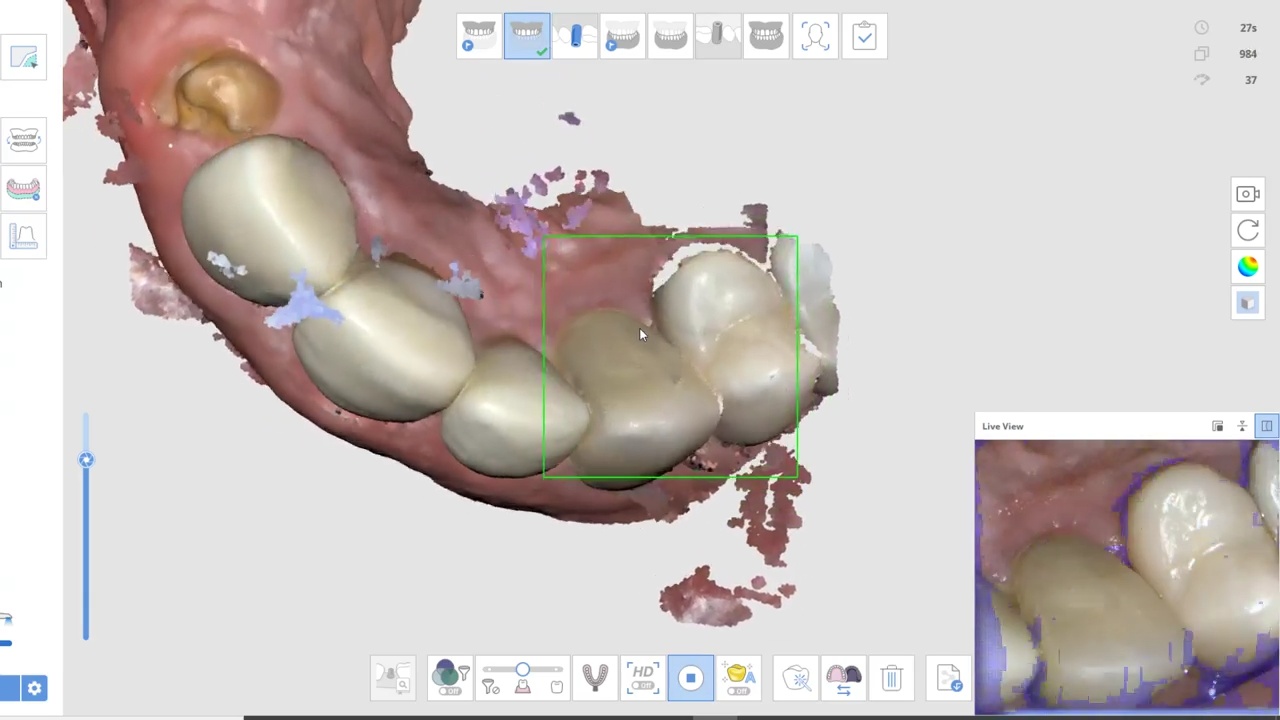Click the scan time clock icon
This screenshot has width=1280, height=720.
click(x=1202, y=28)
